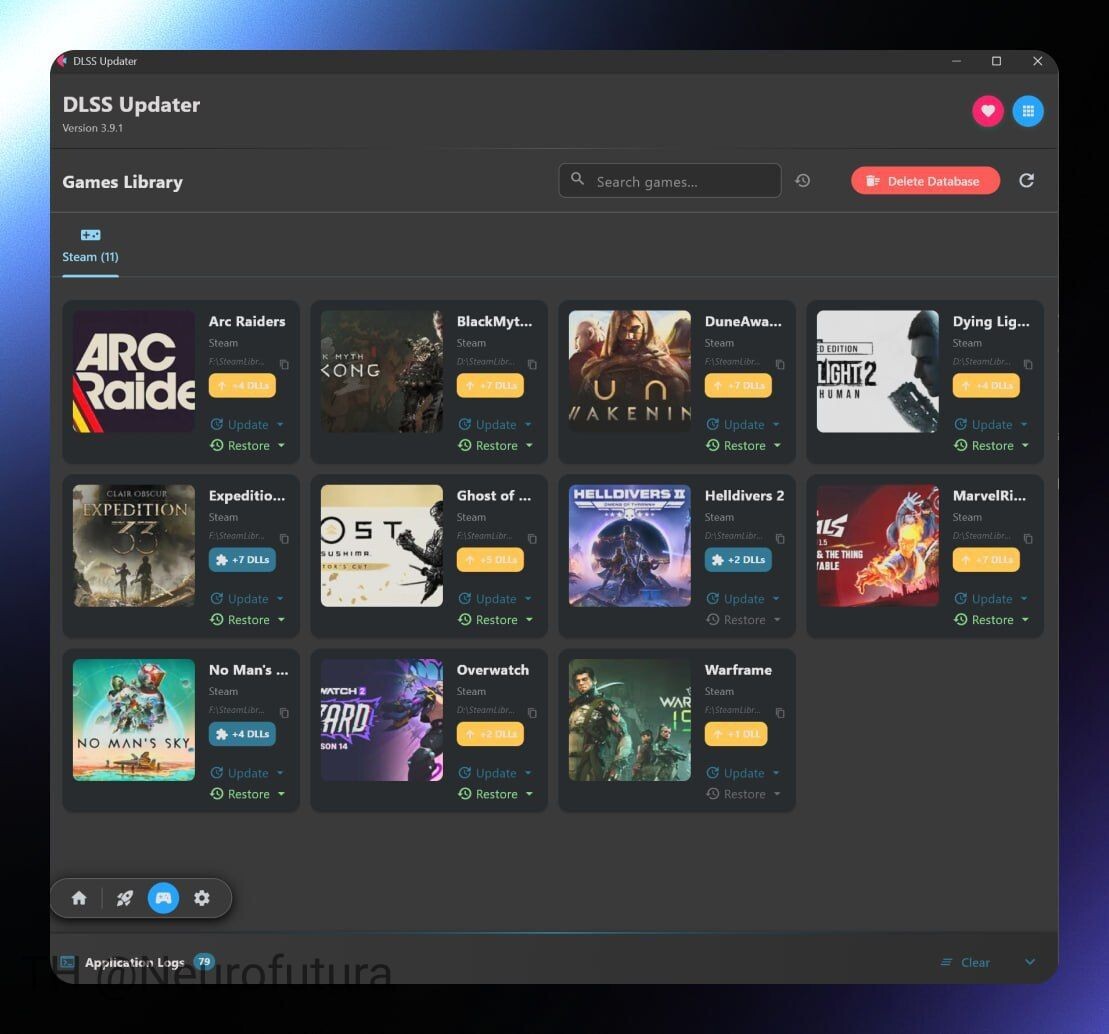
Task: Click the Application Logs terminal icon
Action: click(x=68, y=962)
